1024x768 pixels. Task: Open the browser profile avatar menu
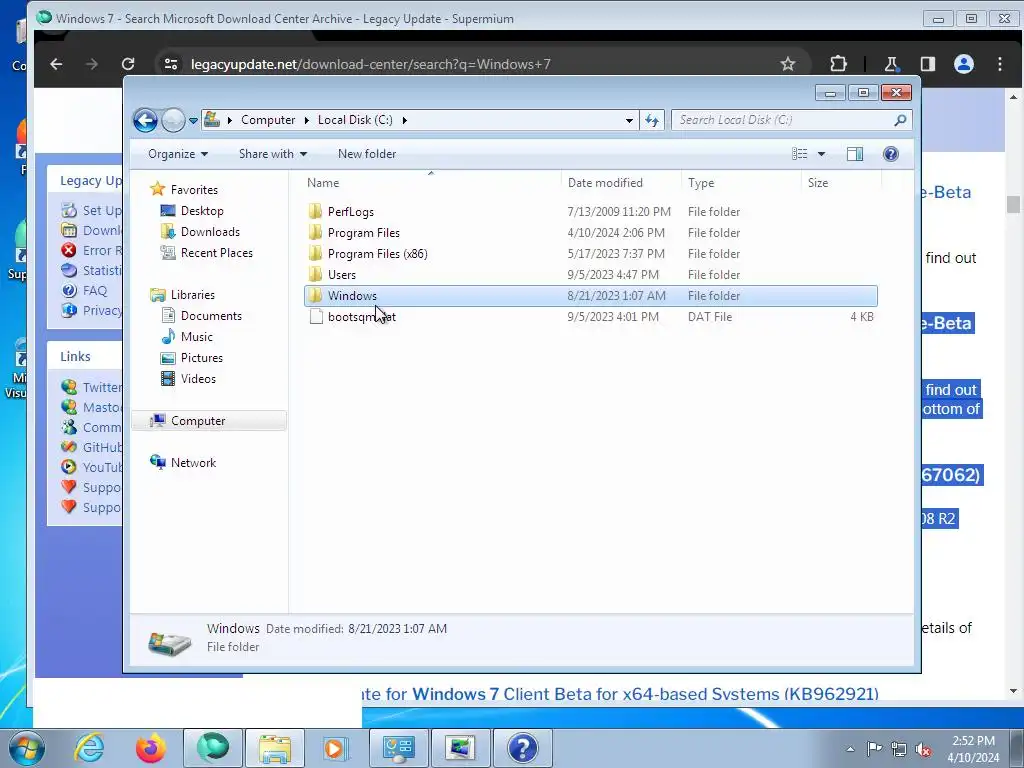(x=964, y=64)
